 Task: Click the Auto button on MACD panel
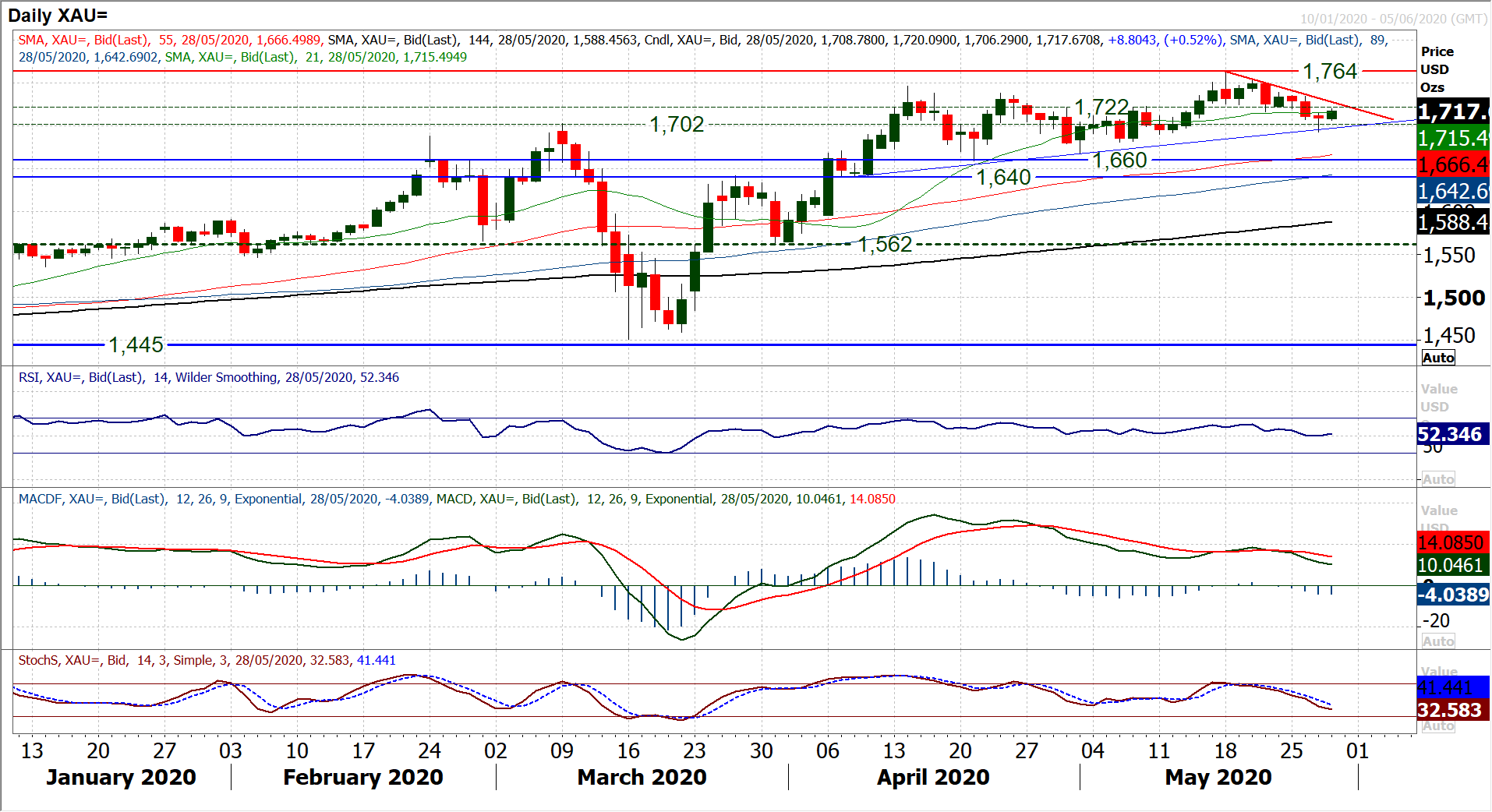pyautogui.click(x=1438, y=641)
